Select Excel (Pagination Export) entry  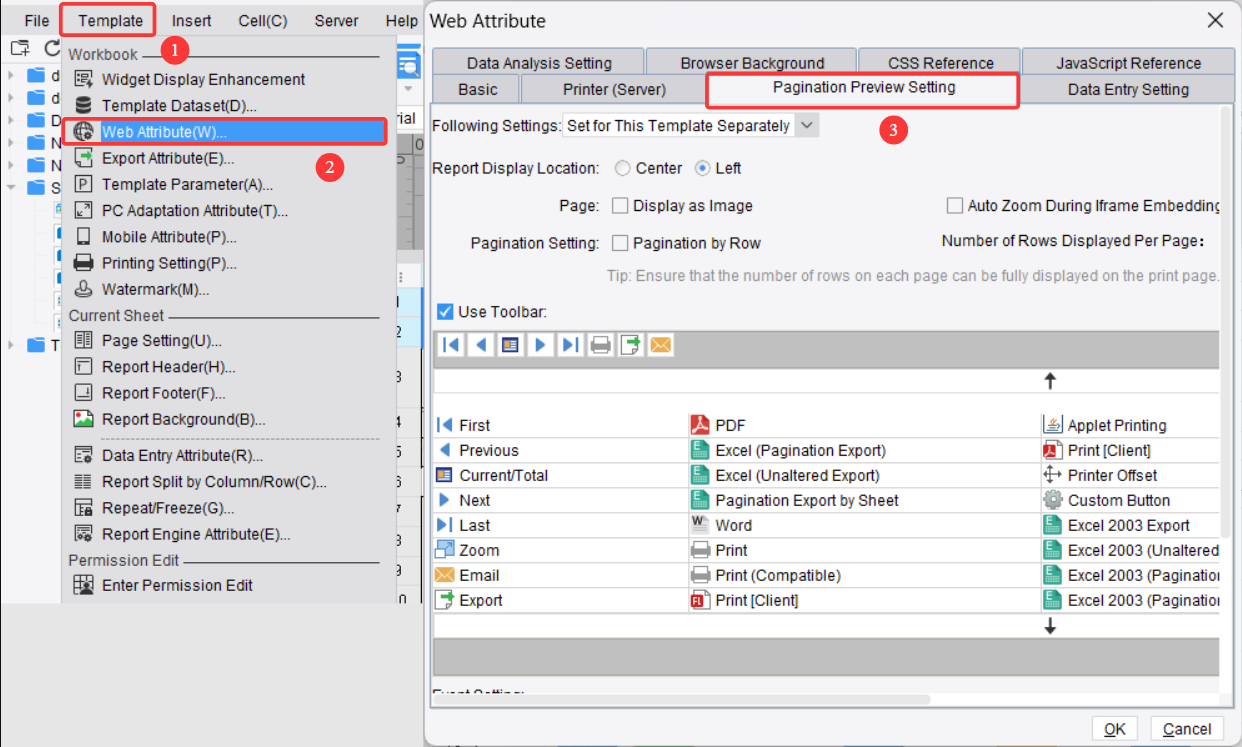pos(788,450)
